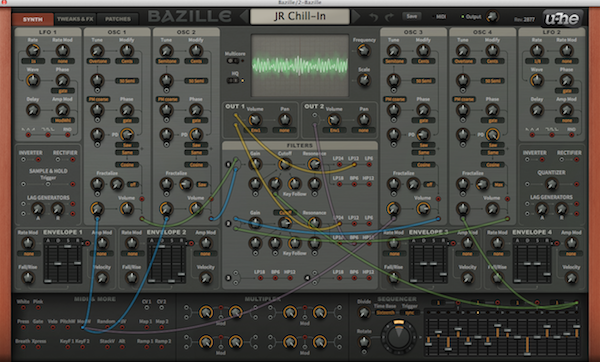The height and width of the screenshot is (362, 600).
Task: Turn the OSC 4 PD knob
Action: pos(492,135)
